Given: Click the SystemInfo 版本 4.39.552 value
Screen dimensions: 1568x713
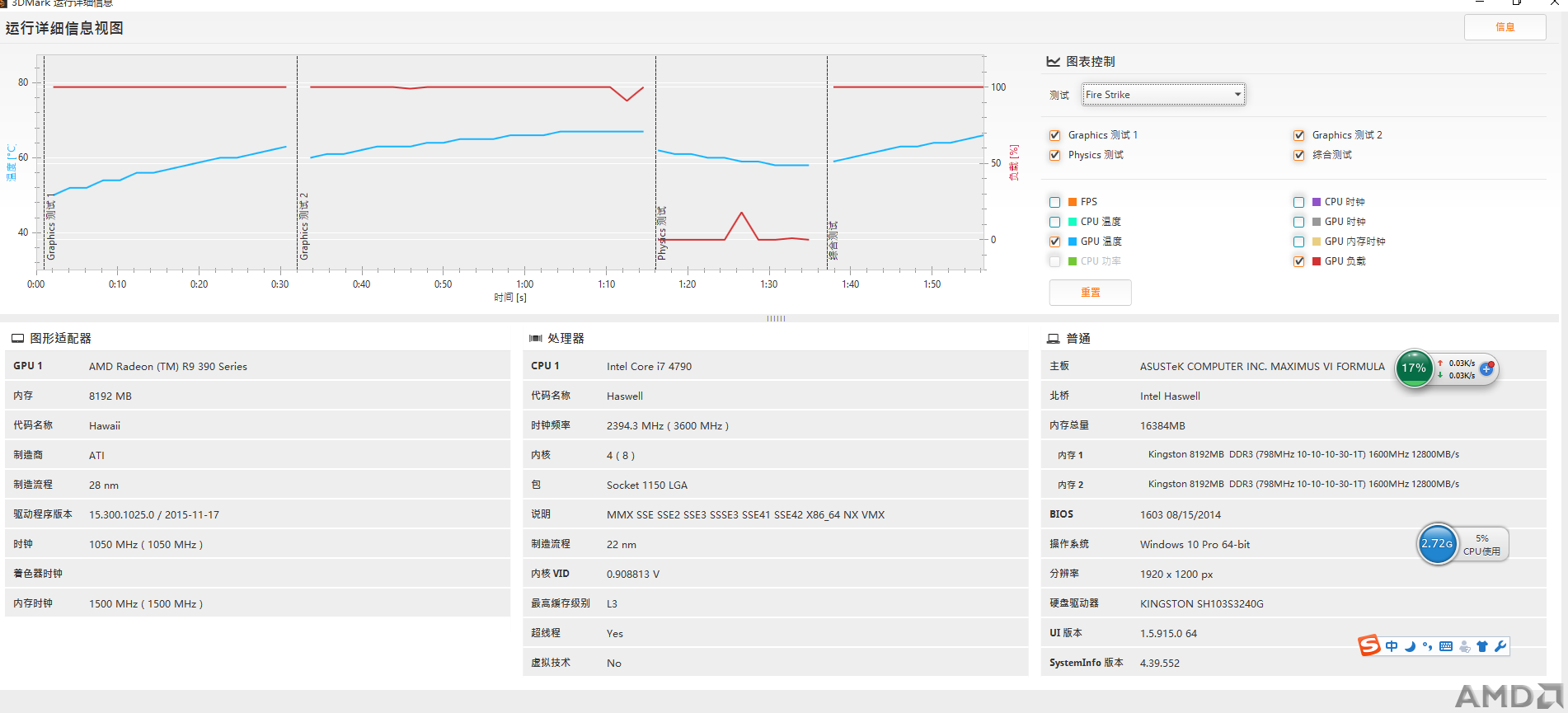Looking at the screenshot, I should [1160, 664].
